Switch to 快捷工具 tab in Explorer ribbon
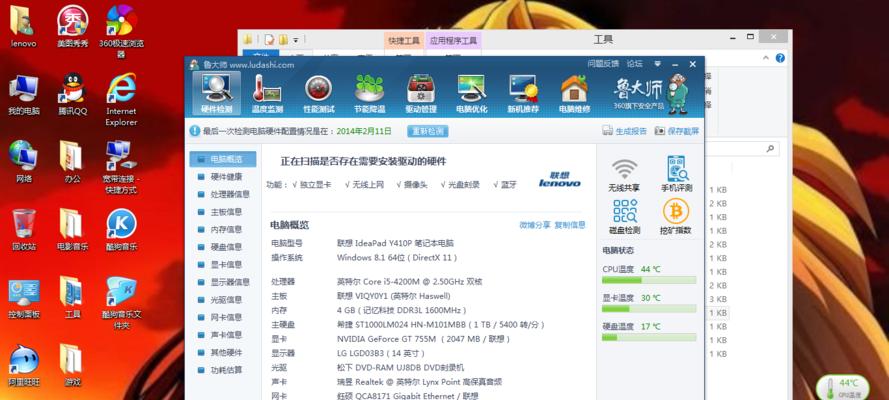Image resolution: width=889 pixels, height=400 pixels. [404, 40]
